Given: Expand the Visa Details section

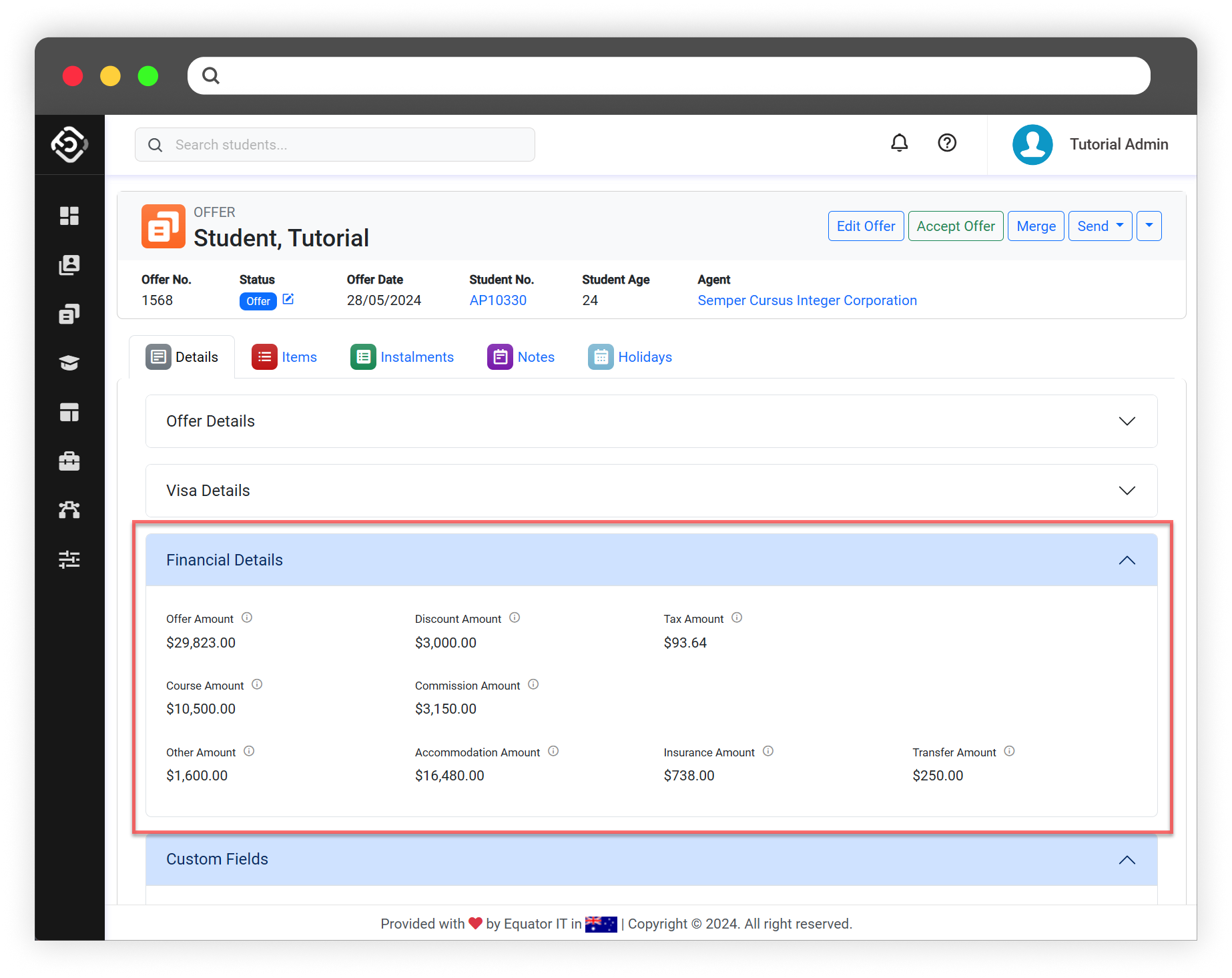Looking at the screenshot, I should point(1127,491).
